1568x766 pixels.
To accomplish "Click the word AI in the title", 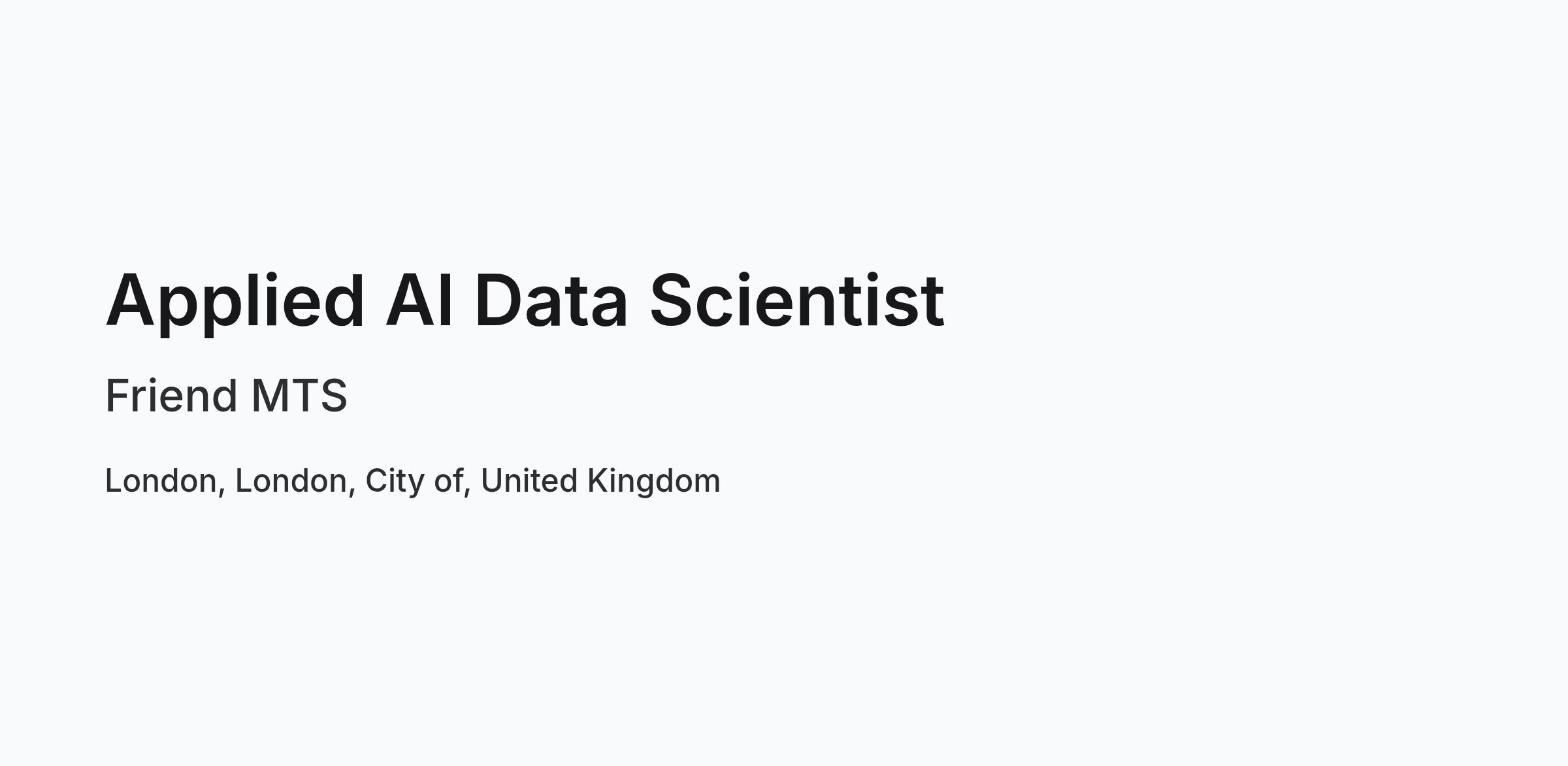I will click(419, 300).
